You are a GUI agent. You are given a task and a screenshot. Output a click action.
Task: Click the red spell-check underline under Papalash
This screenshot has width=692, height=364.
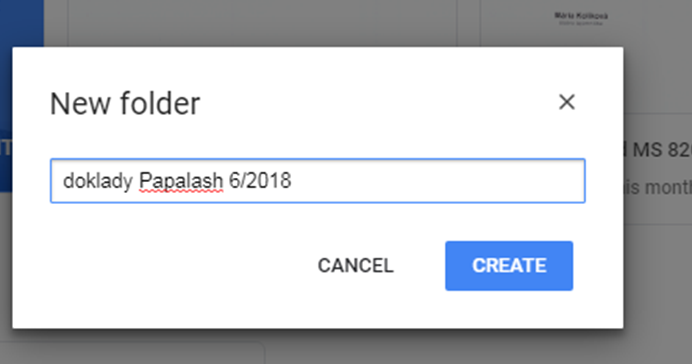coord(181,191)
